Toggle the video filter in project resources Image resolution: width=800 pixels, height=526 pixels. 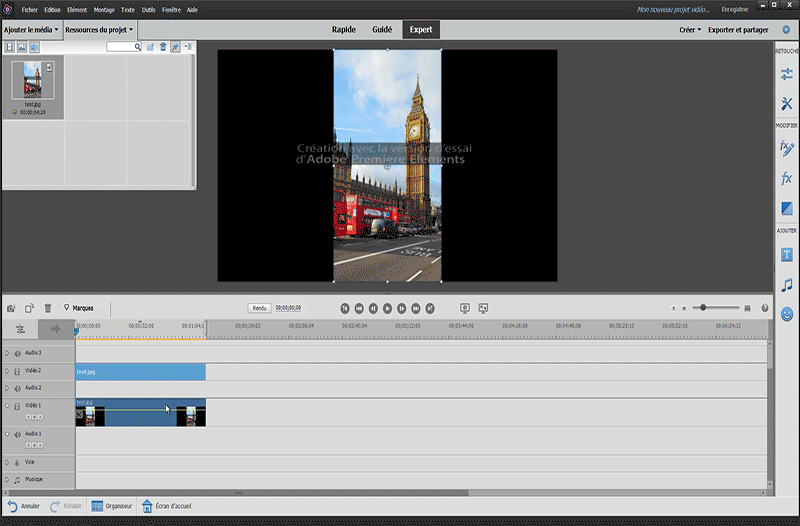coord(10,47)
